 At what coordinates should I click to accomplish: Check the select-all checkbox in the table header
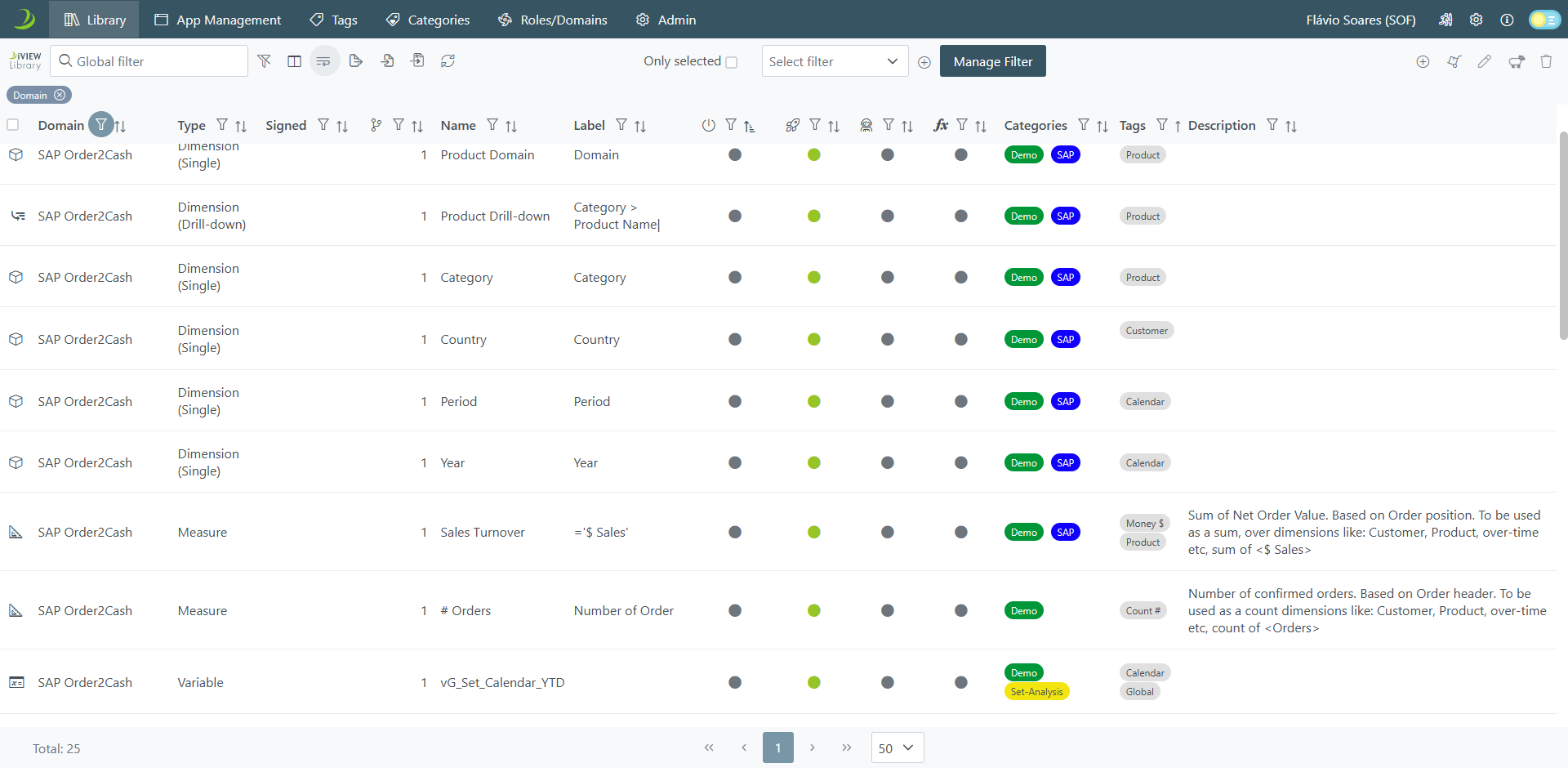pyautogui.click(x=13, y=125)
